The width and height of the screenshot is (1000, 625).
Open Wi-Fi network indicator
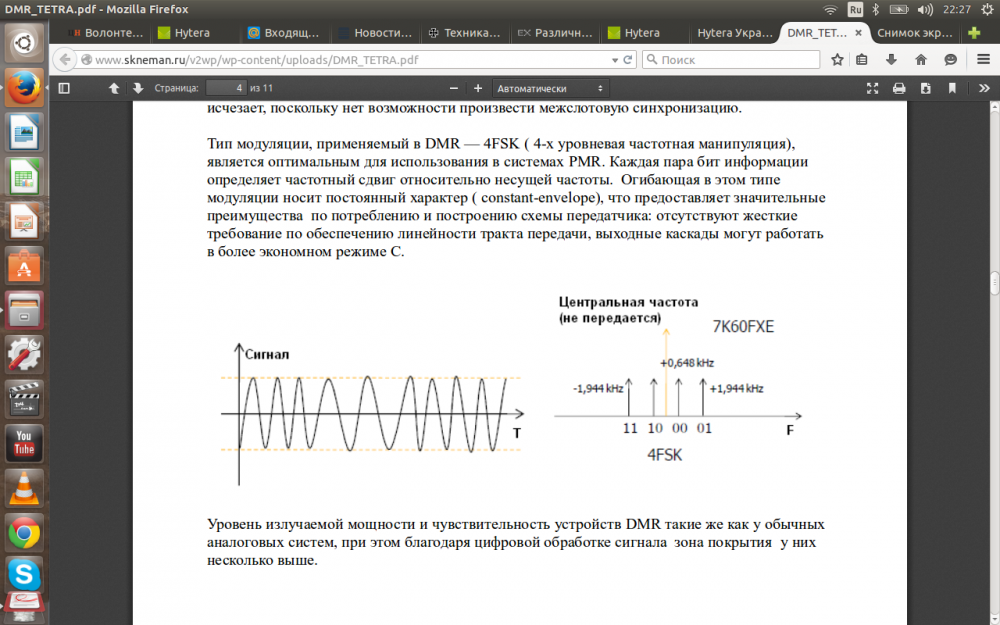(x=830, y=10)
